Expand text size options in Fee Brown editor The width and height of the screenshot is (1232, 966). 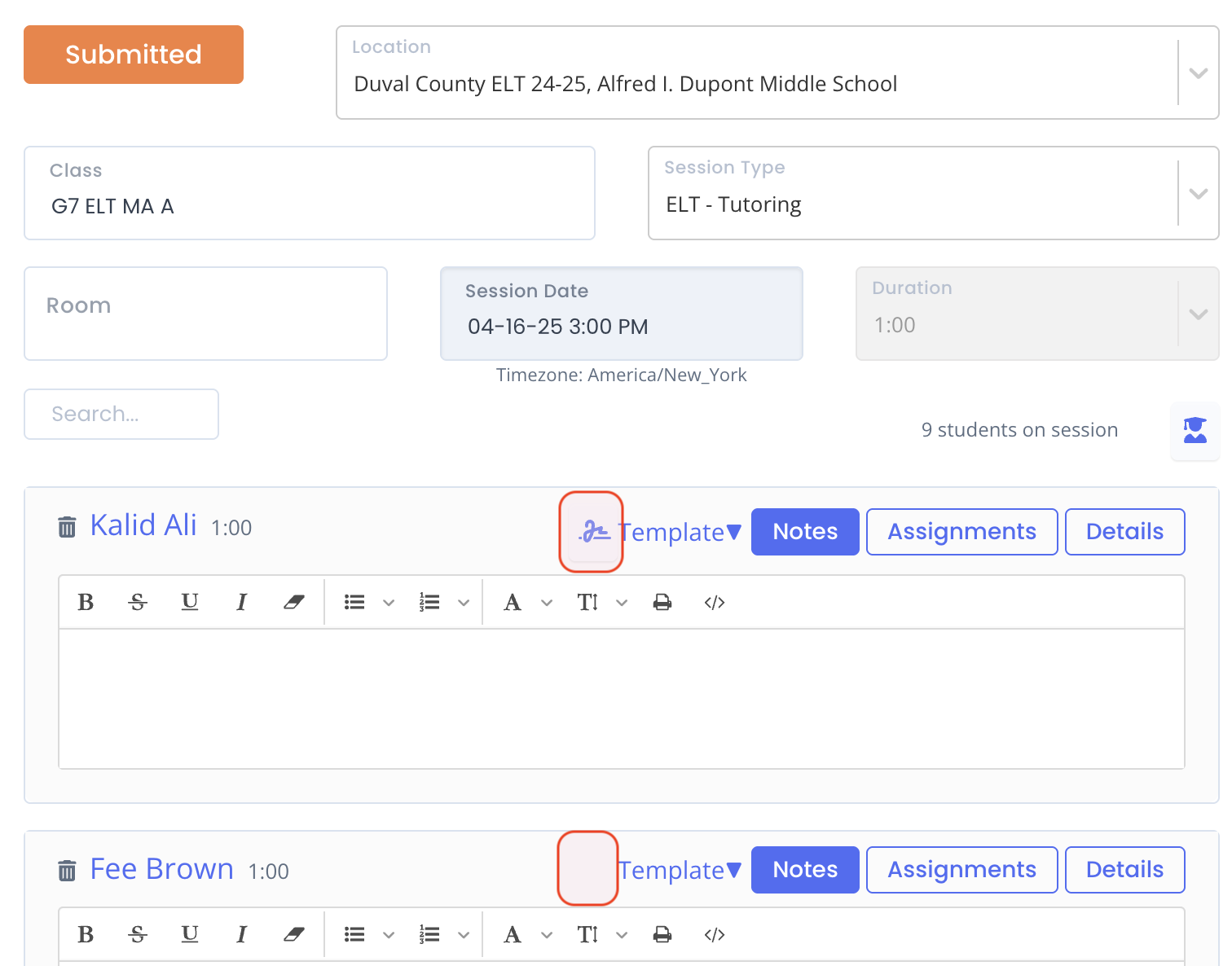tap(622, 935)
